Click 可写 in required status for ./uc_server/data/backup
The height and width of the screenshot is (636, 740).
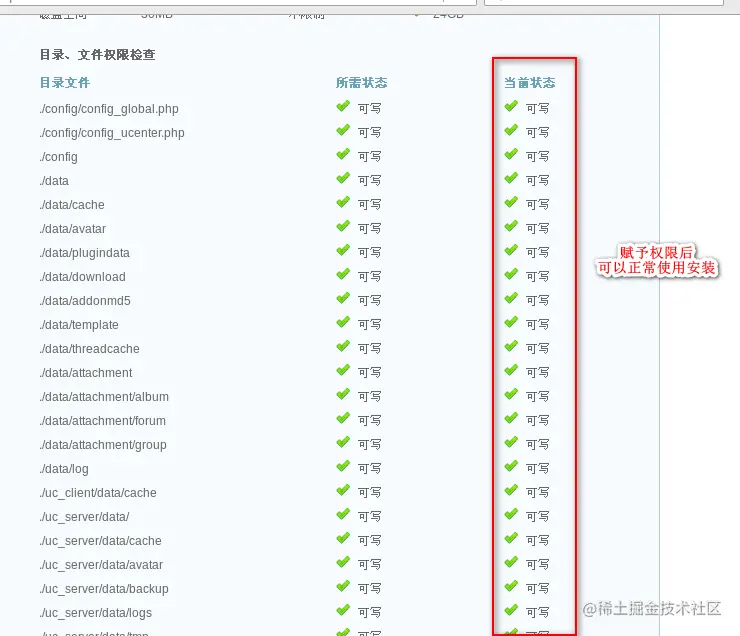coord(370,588)
